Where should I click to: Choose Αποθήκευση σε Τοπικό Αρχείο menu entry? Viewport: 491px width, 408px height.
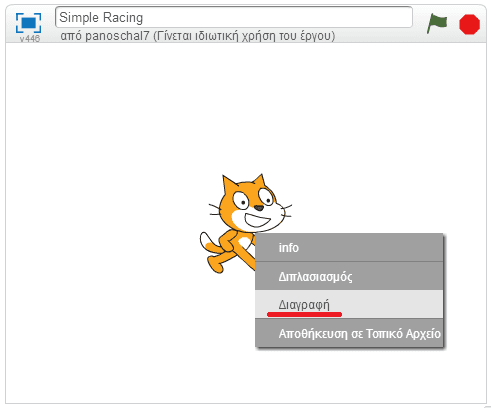click(349, 333)
